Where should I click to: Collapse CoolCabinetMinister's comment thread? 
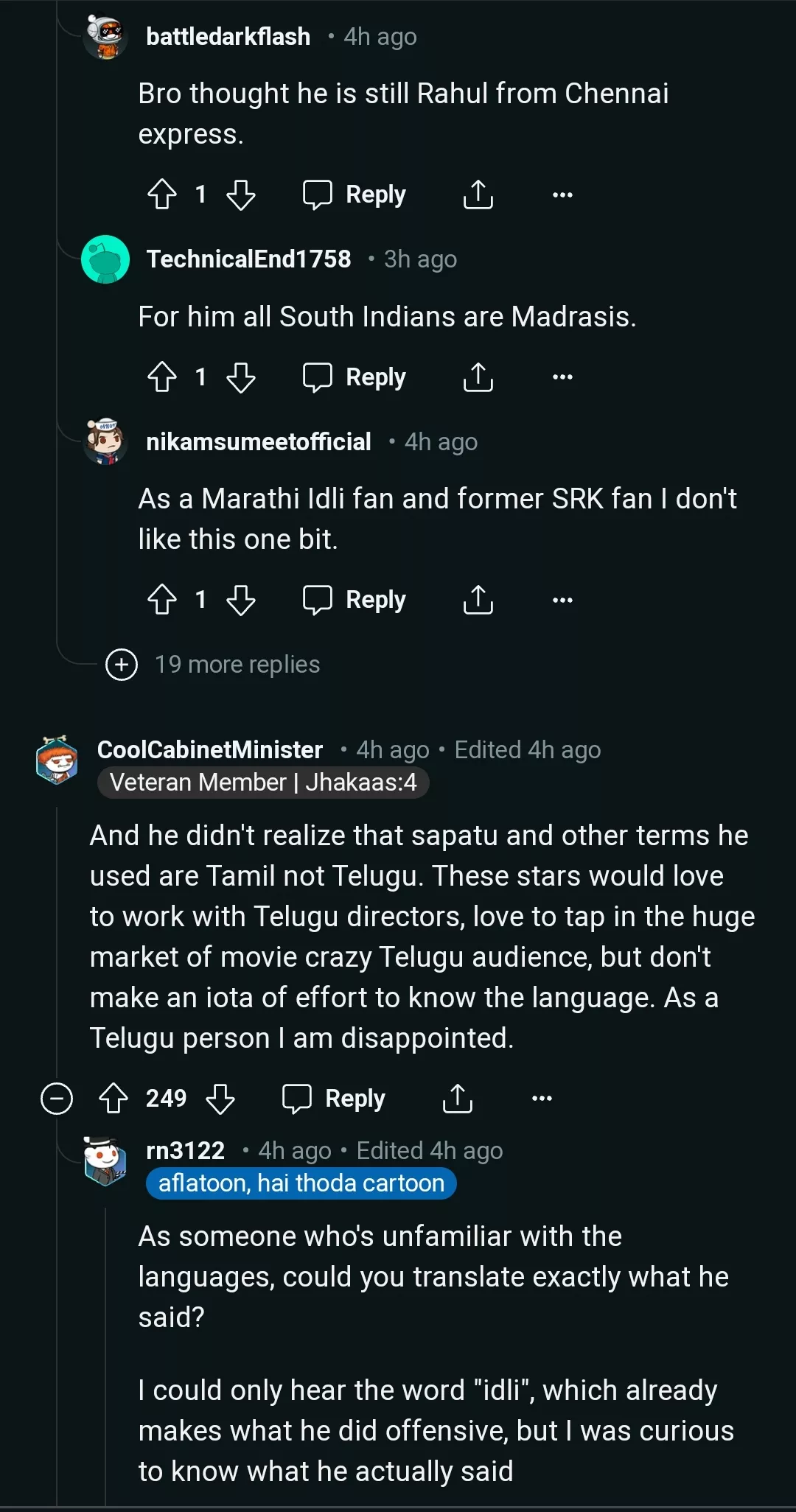click(57, 1099)
